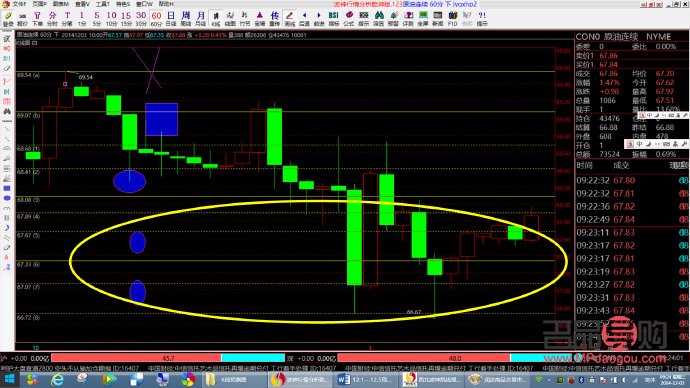Select the 10分 ten-minute period
The width and height of the screenshot is (690, 388).
tap(111, 18)
